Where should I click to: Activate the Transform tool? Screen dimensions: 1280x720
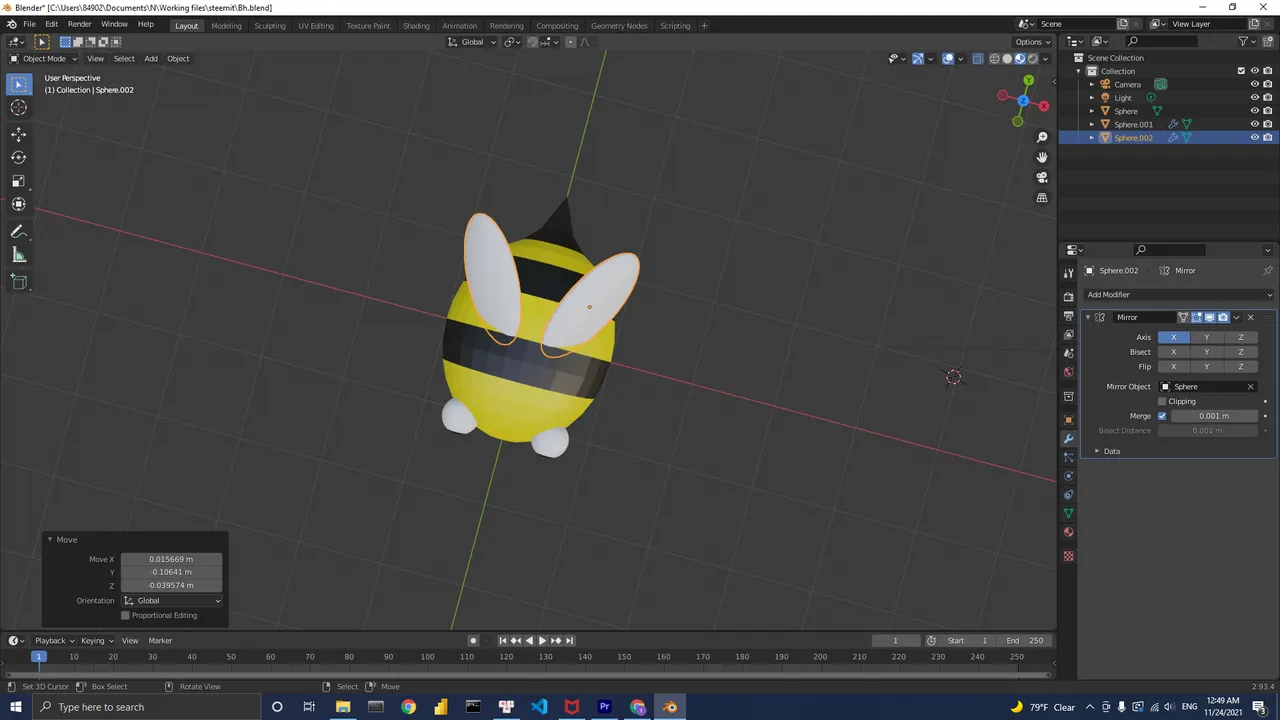pyautogui.click(x=19, y=204)
